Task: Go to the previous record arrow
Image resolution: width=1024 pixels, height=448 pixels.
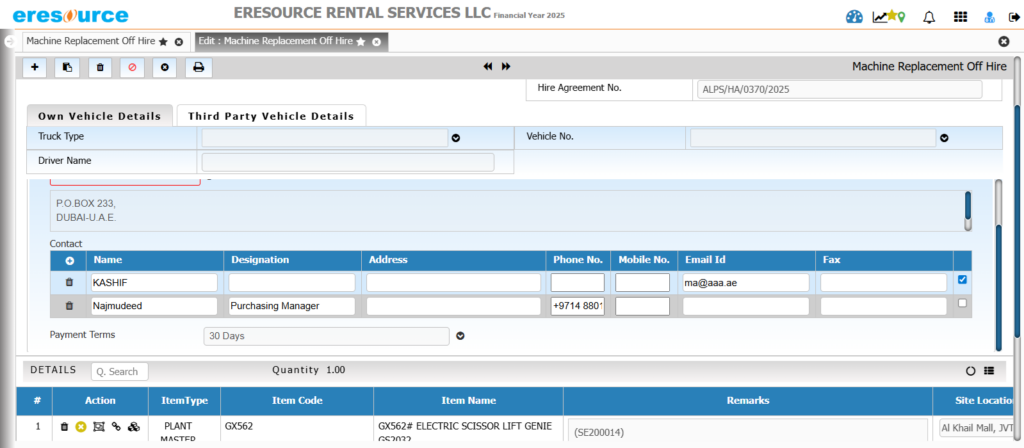Action: (488, 66)
